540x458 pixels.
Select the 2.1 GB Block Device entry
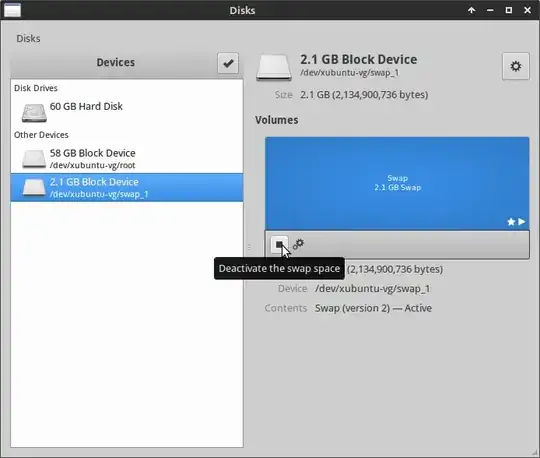click(127, 188)
